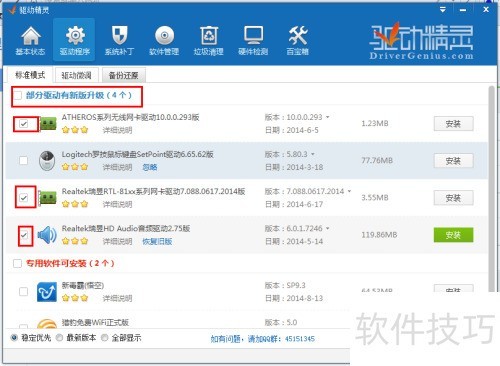
Task: Open 详细说明 for Logitech SetPoint driver
Action: [x=117, y=167]
